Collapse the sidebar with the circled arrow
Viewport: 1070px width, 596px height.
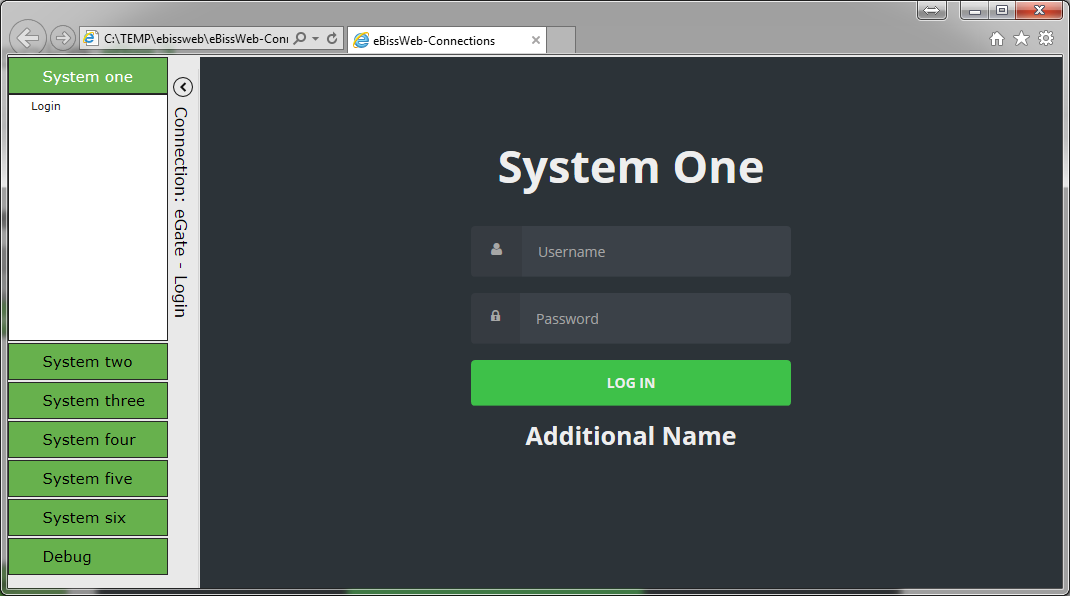pos(183,87)
